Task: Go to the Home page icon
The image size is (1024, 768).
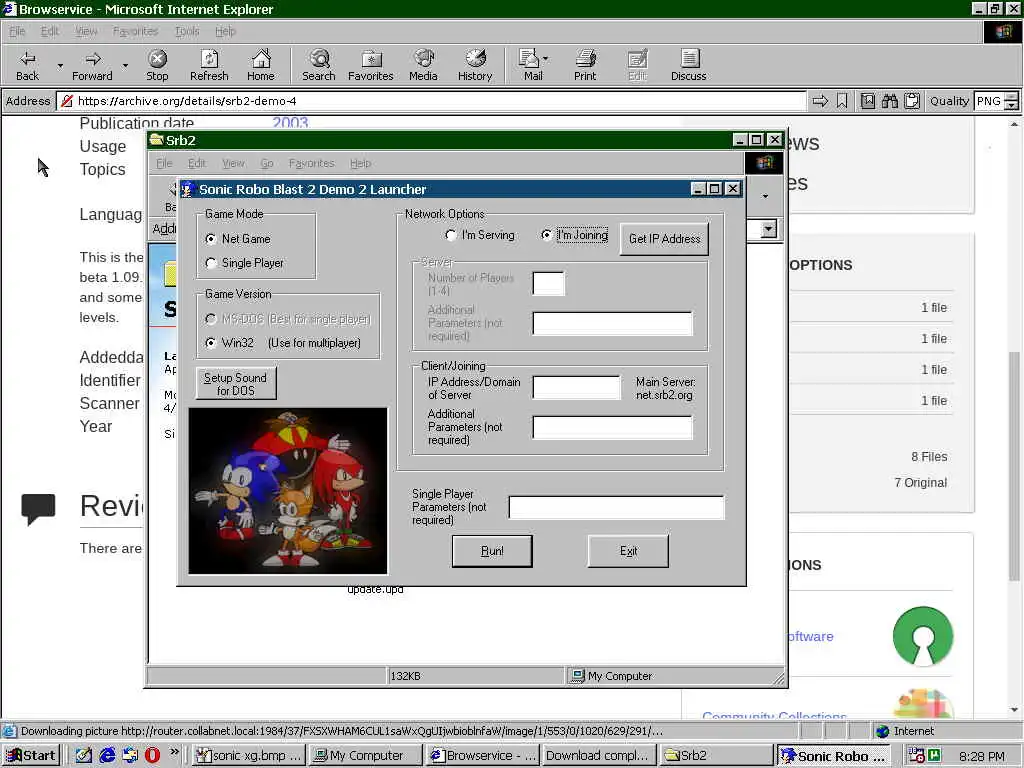Action: pos(261,65)
